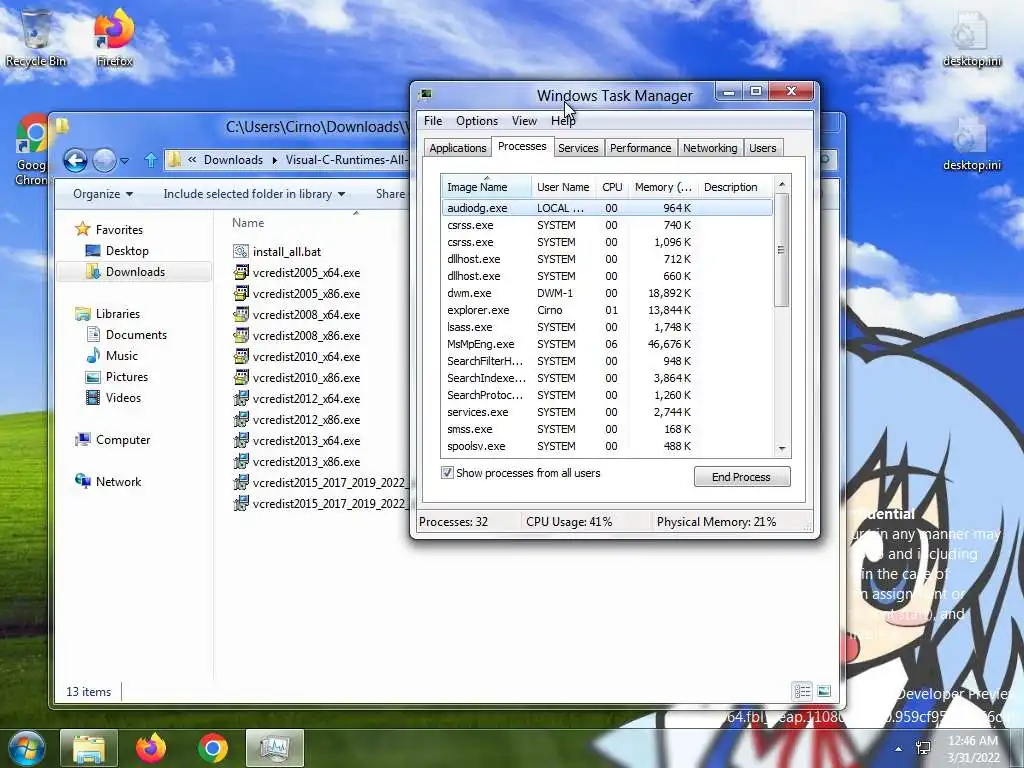The height and width of the screenshot is (768, 1024).
Task: Open Videos library in sidebar
Action: [x=123, y=397]
